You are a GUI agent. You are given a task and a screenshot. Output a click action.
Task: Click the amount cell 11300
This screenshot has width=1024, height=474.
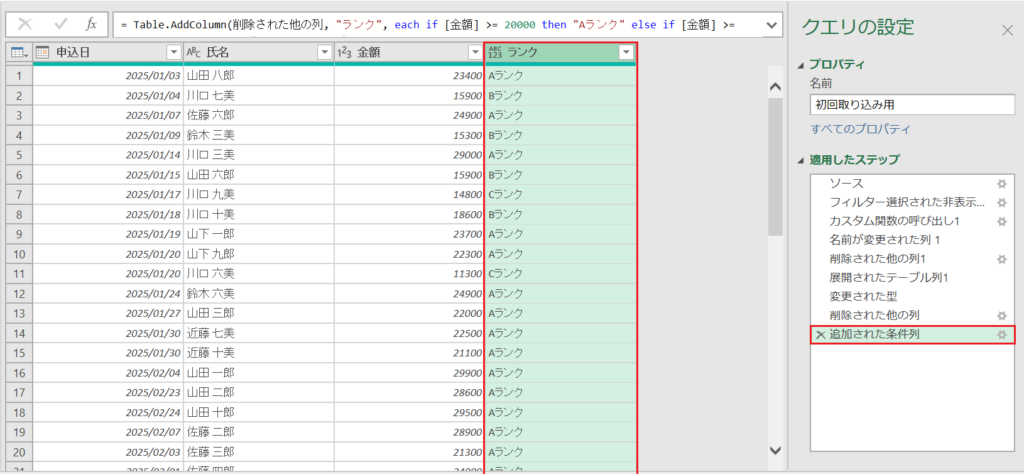coord(409,274)
